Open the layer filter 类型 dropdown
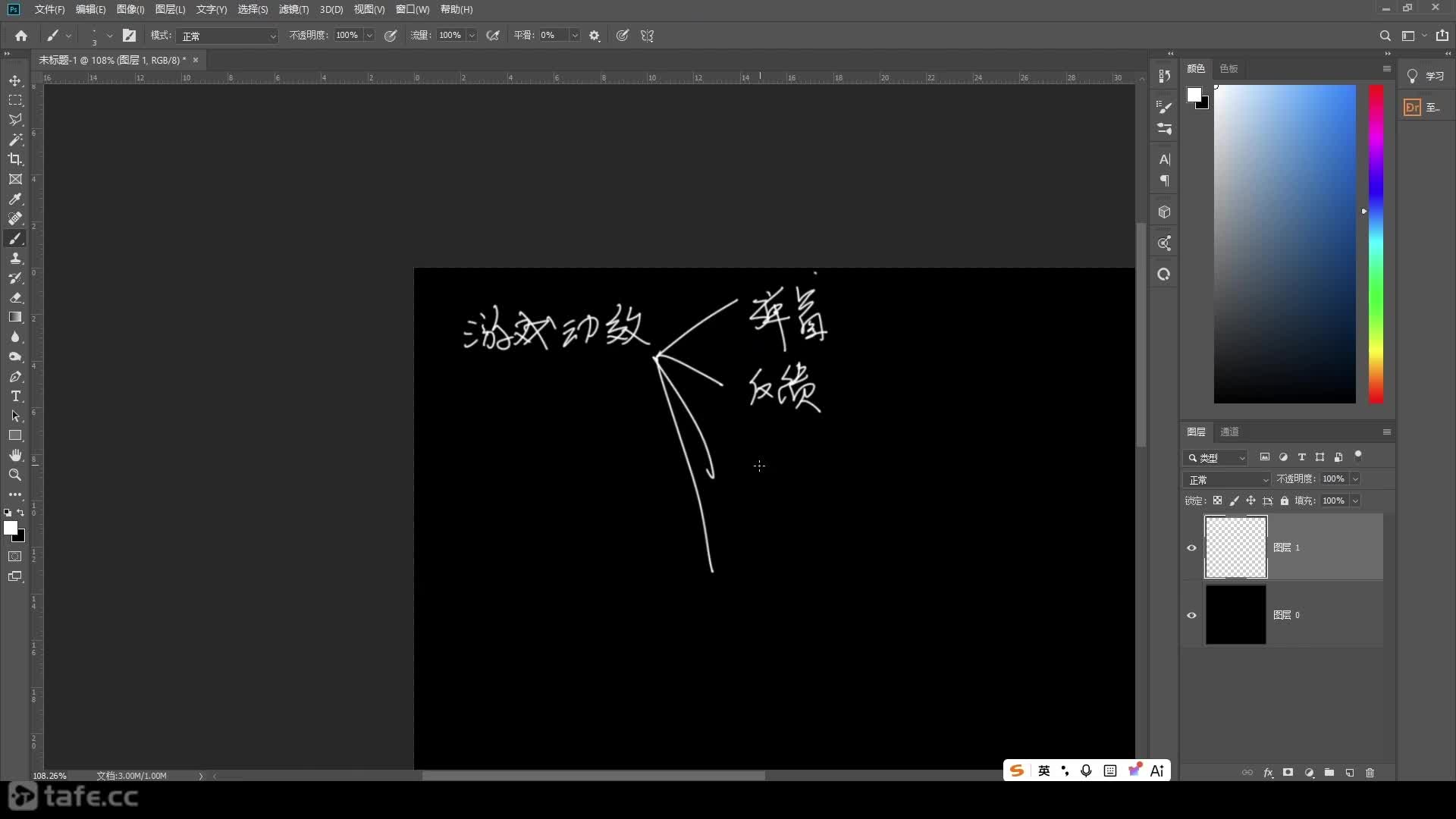The image size is (1456, 819). [1216, 457]
